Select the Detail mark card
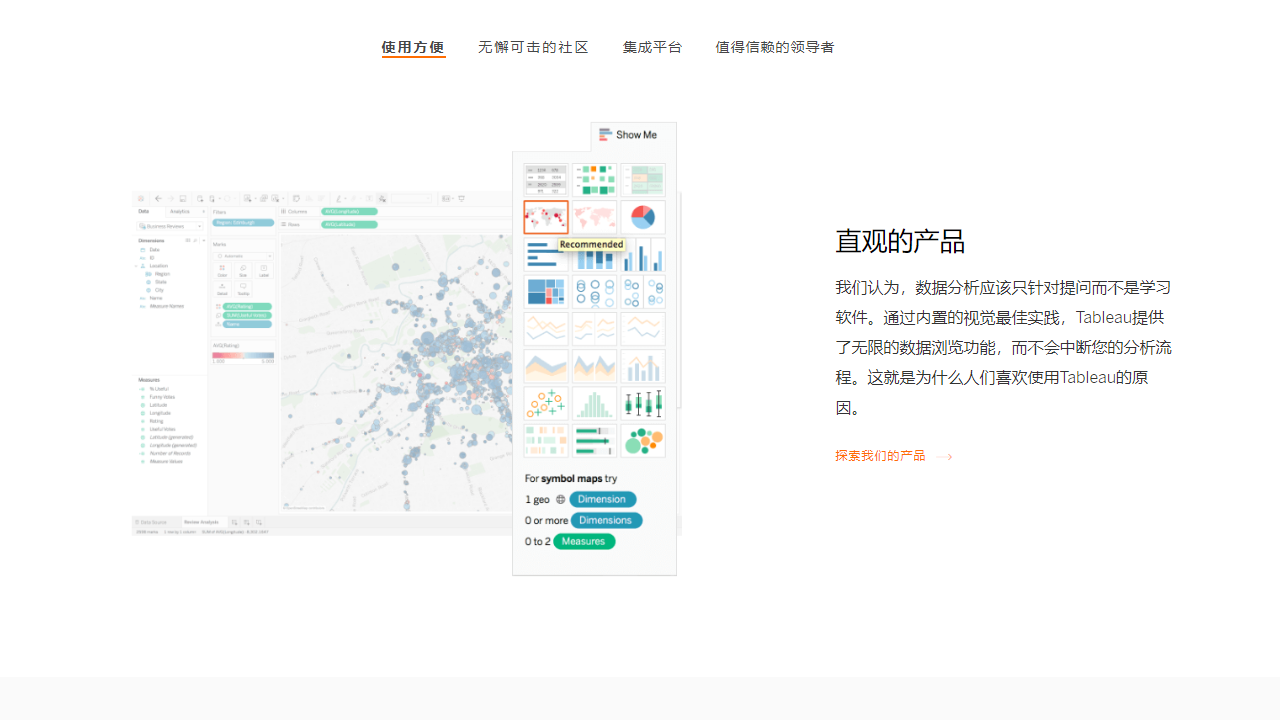The height and width of the screenshot is (720, 1280). tap(222, 289)
